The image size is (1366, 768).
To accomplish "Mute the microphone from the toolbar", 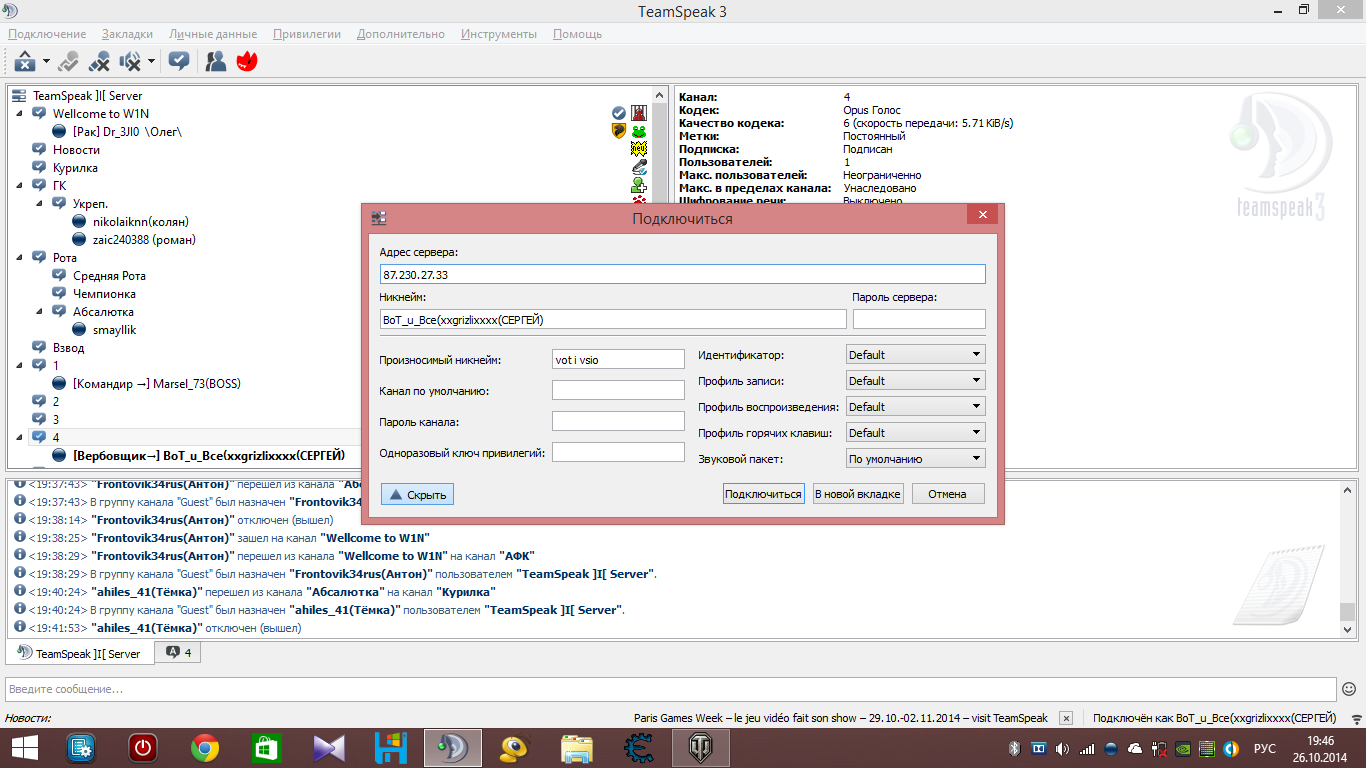I will point(99,61).
